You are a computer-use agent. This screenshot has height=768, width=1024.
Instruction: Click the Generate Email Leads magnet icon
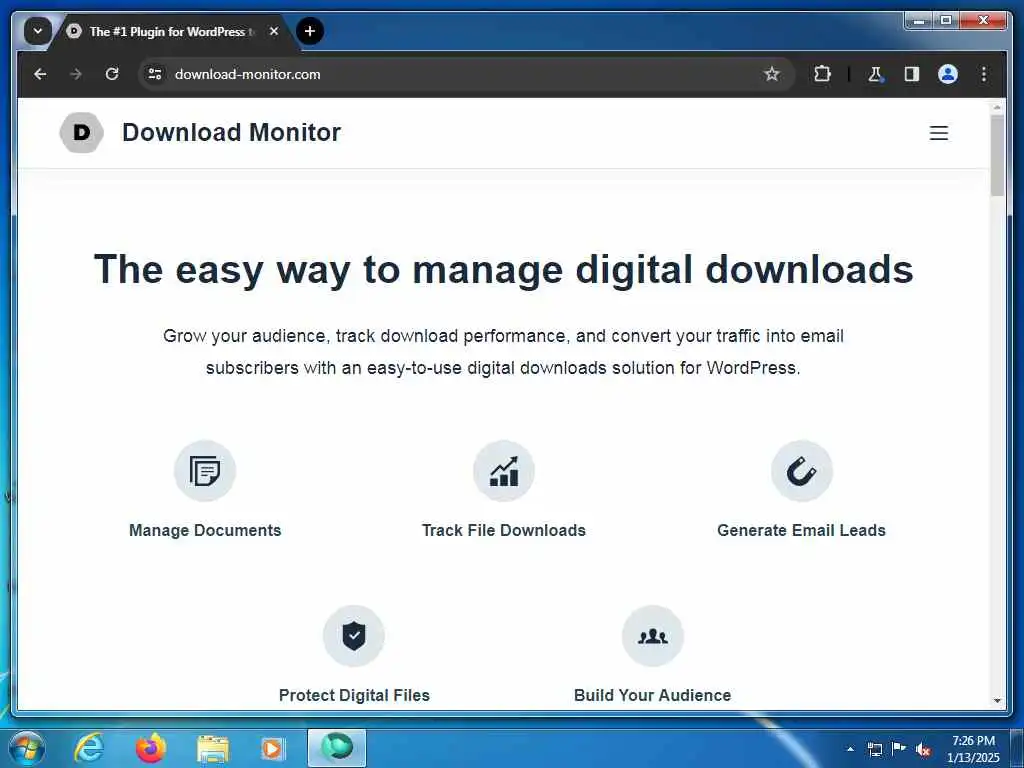tap(801, 471)
